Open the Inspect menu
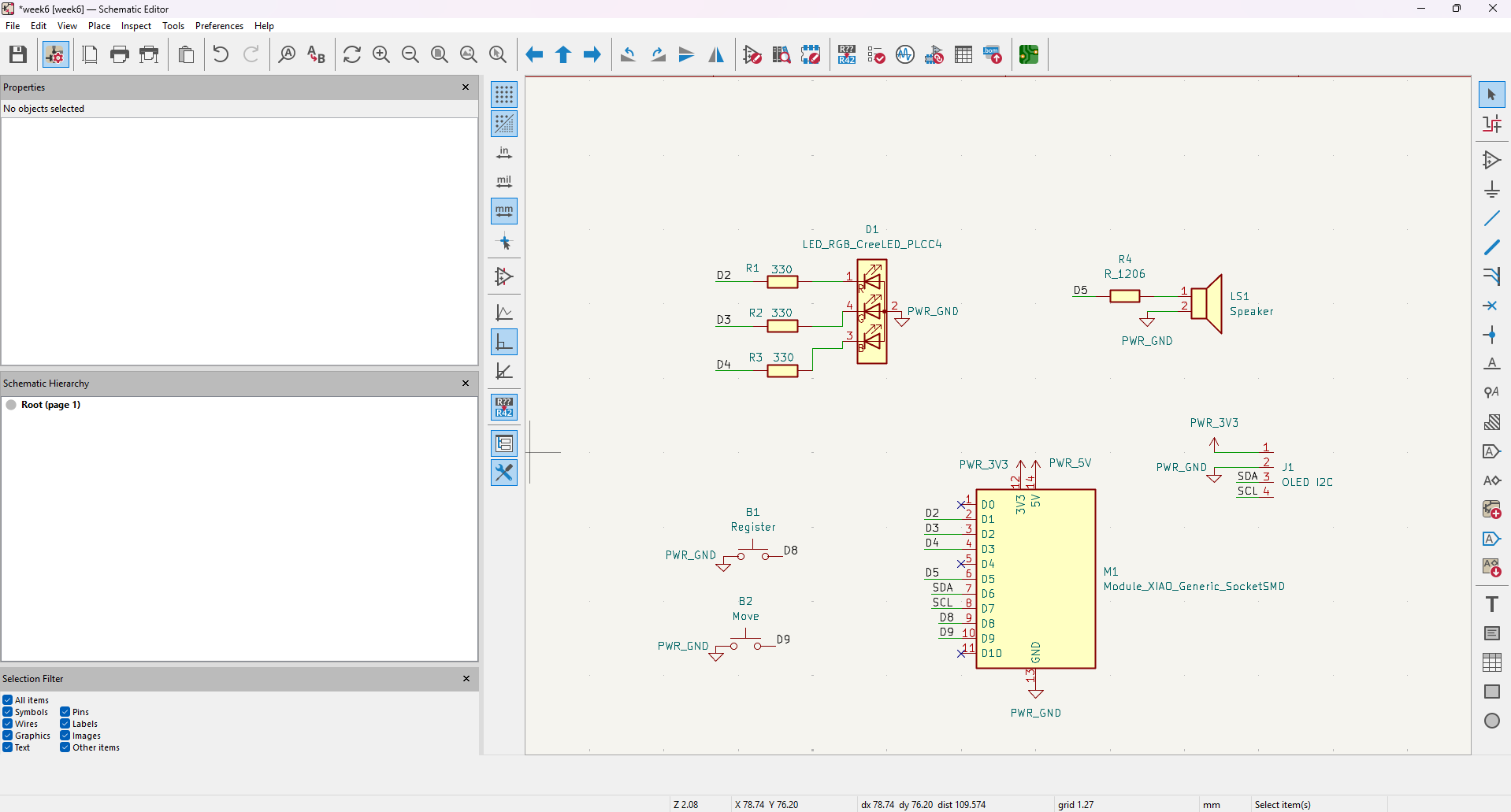The image size is (1511, 812). (136, 26)
